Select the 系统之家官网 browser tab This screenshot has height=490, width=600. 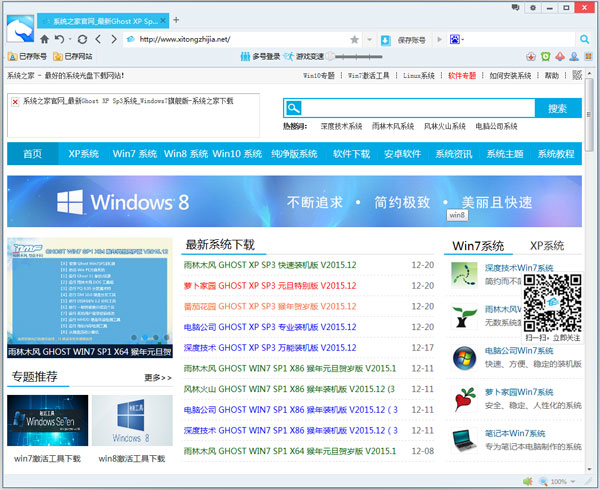(103, 21)
